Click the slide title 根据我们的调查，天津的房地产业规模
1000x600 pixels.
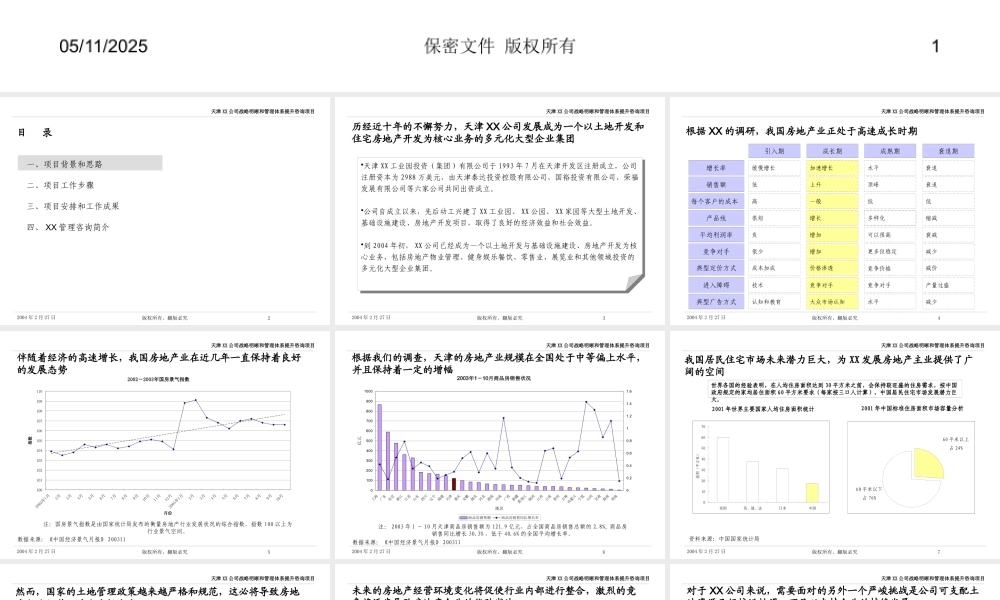pyautogui.click(x=496, y=363)
